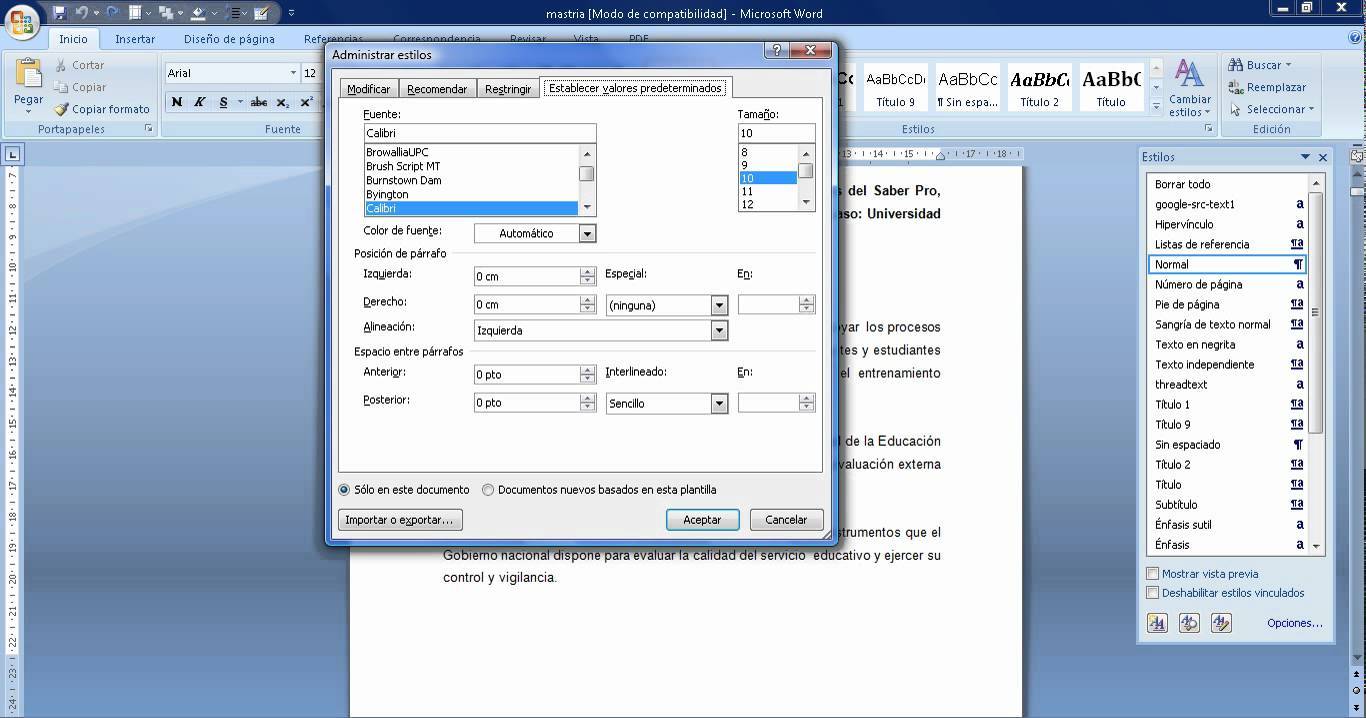Click the Save icon in quick access toolbar

60,13
